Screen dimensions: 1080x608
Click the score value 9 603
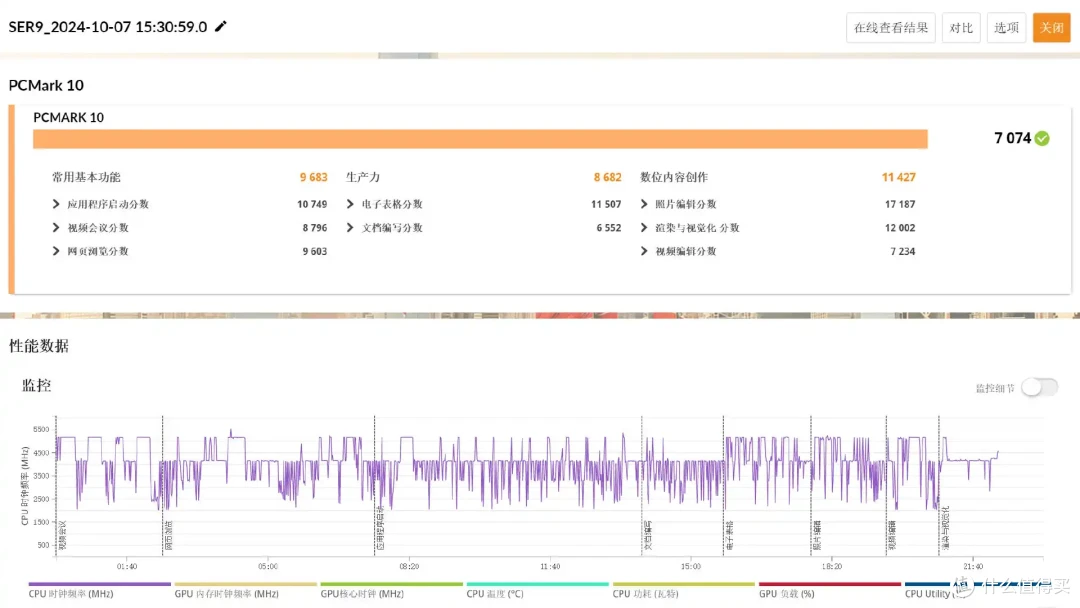315,251
